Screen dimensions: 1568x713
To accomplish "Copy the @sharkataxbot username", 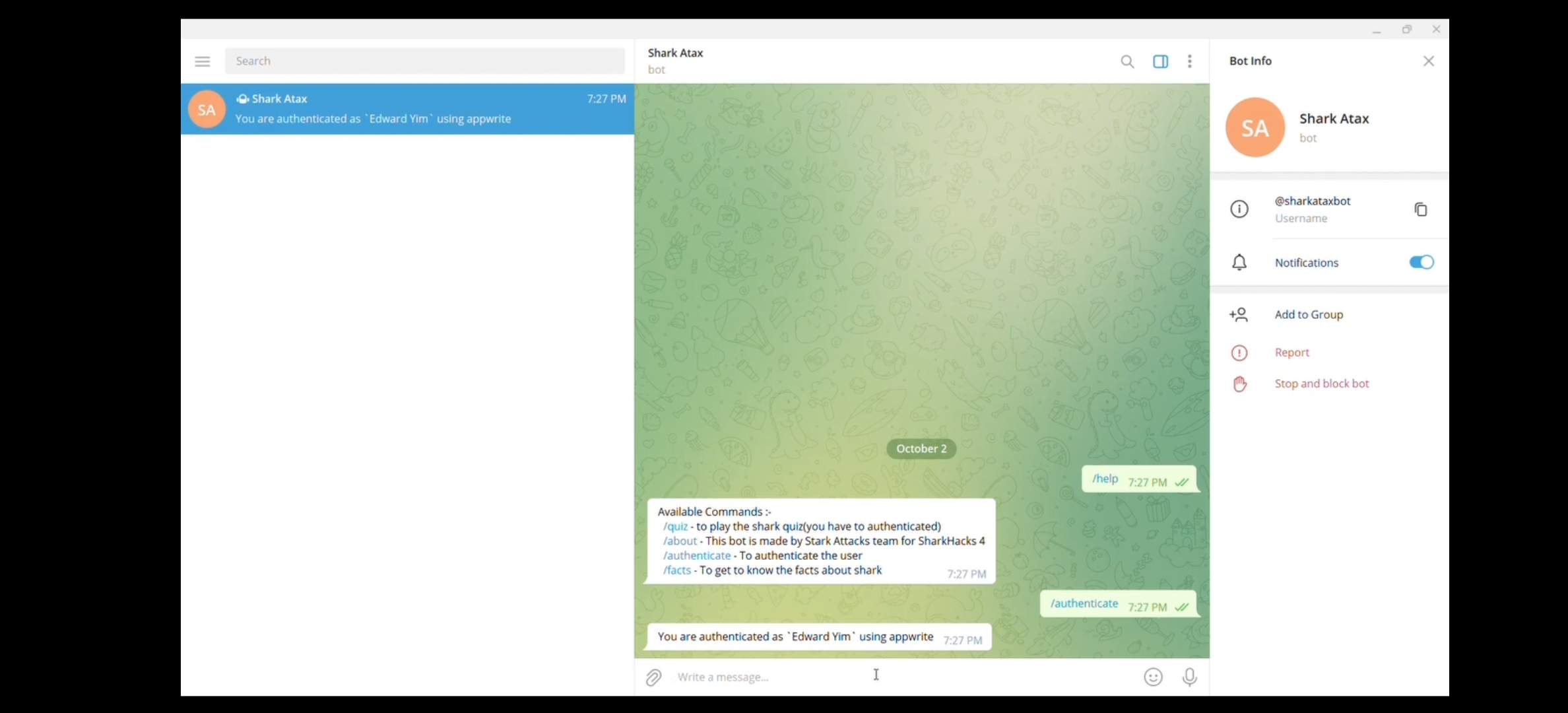I will coord(1420,209).
